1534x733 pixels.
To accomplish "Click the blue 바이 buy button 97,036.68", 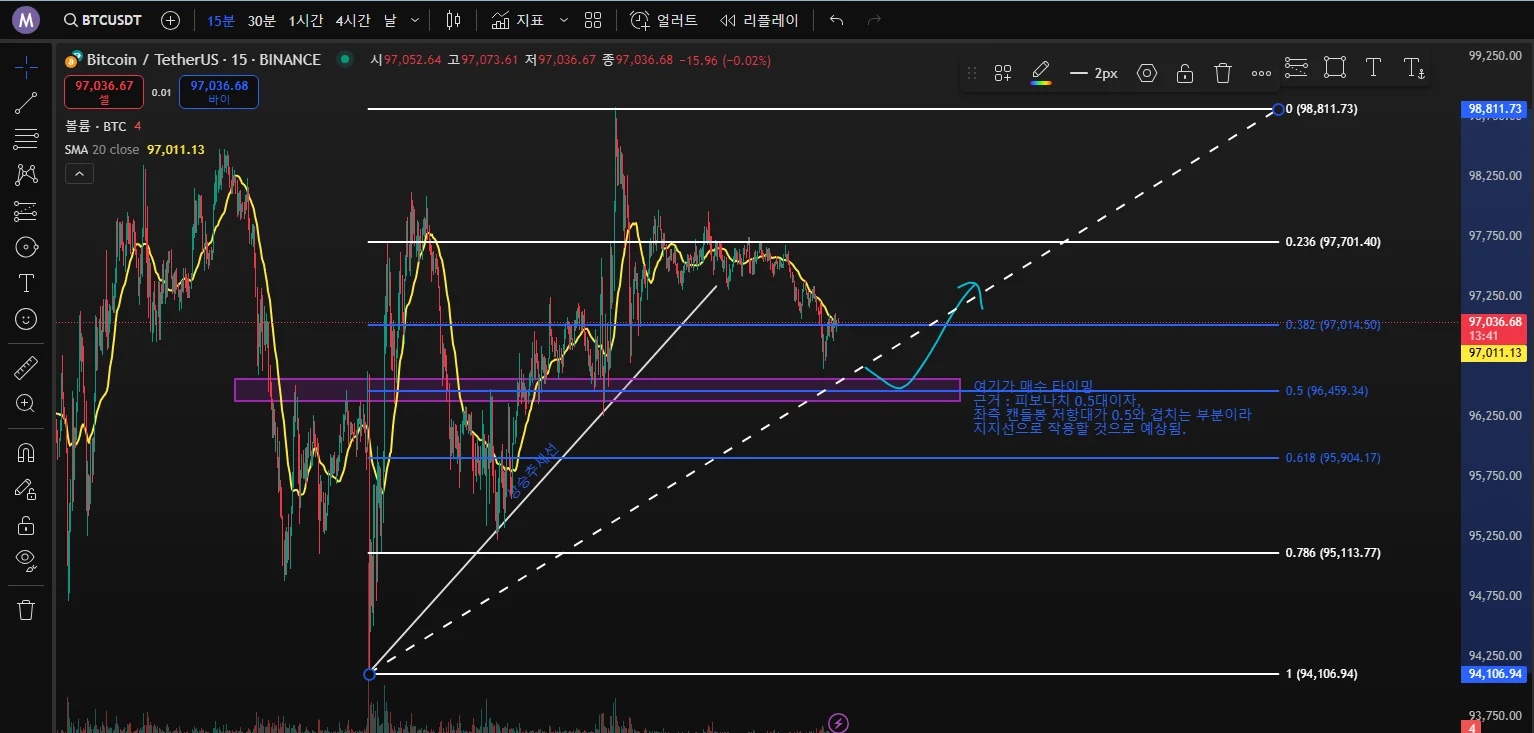I will [x=219, y=92].
